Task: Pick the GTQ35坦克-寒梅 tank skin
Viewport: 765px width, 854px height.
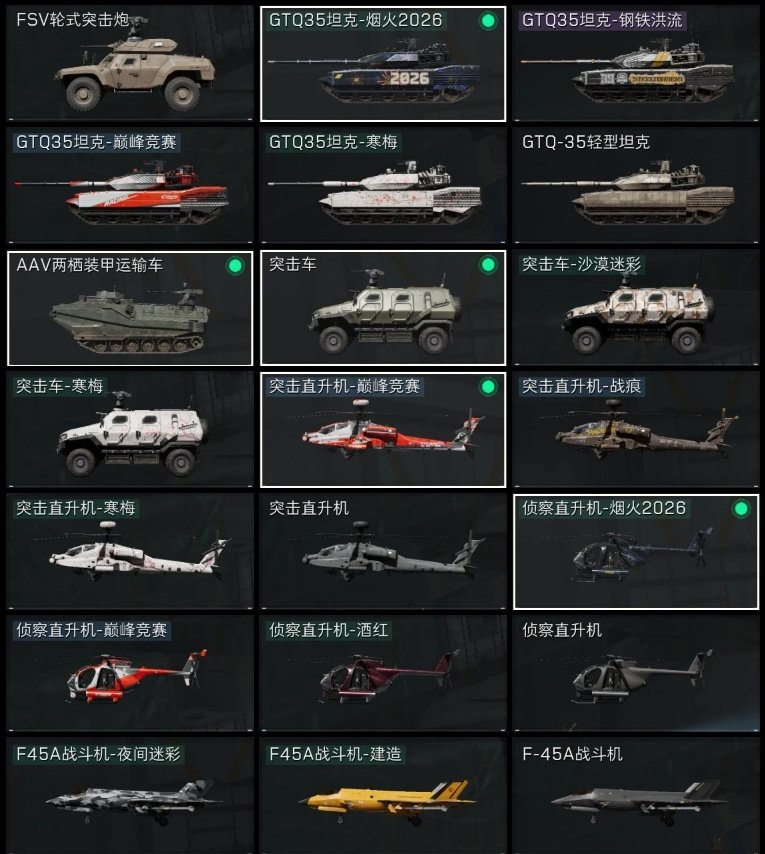Action: 383,186
